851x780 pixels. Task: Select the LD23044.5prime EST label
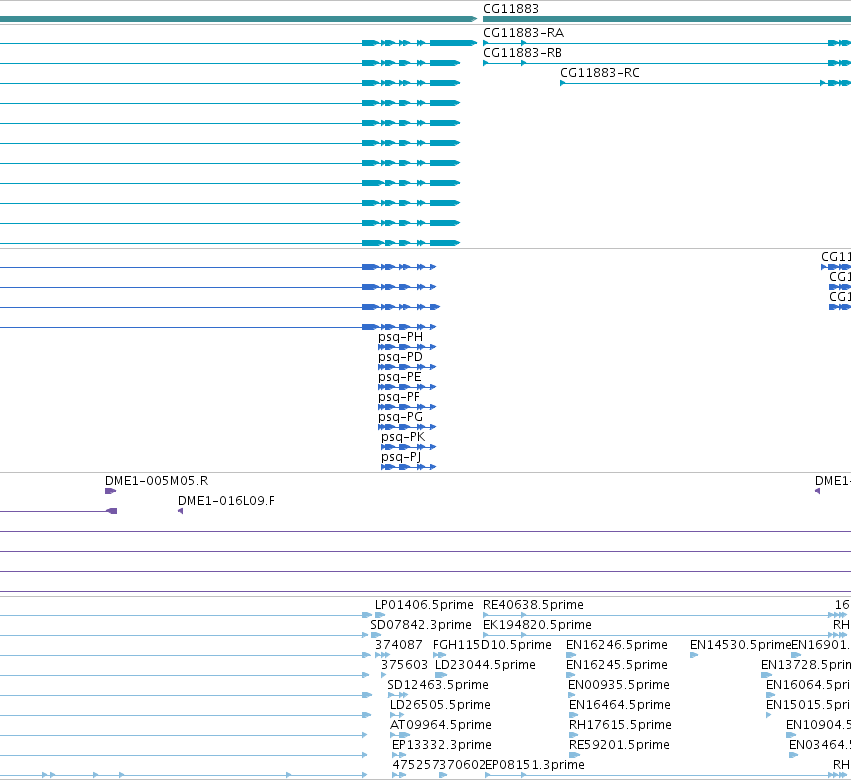(486, 665)
